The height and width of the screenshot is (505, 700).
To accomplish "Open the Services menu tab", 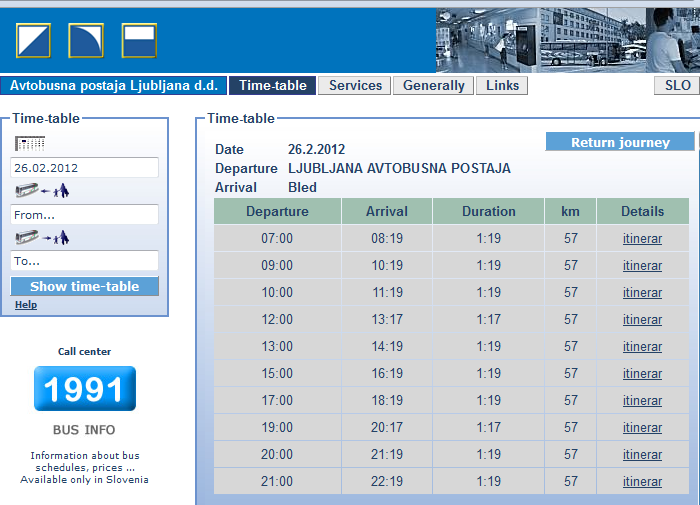I will coord(355,86).
